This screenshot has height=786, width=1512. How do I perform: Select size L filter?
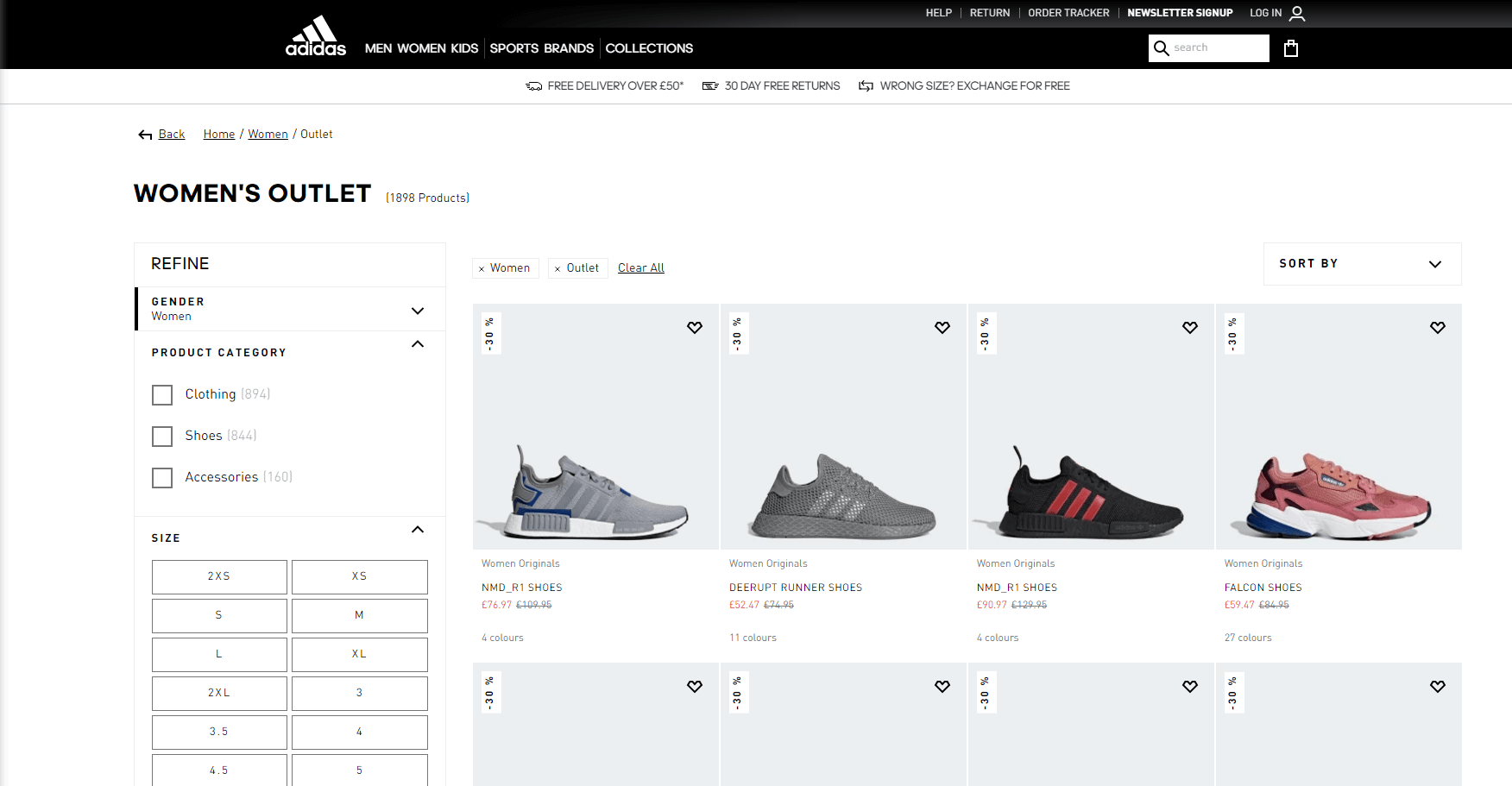tap(219, 655)
